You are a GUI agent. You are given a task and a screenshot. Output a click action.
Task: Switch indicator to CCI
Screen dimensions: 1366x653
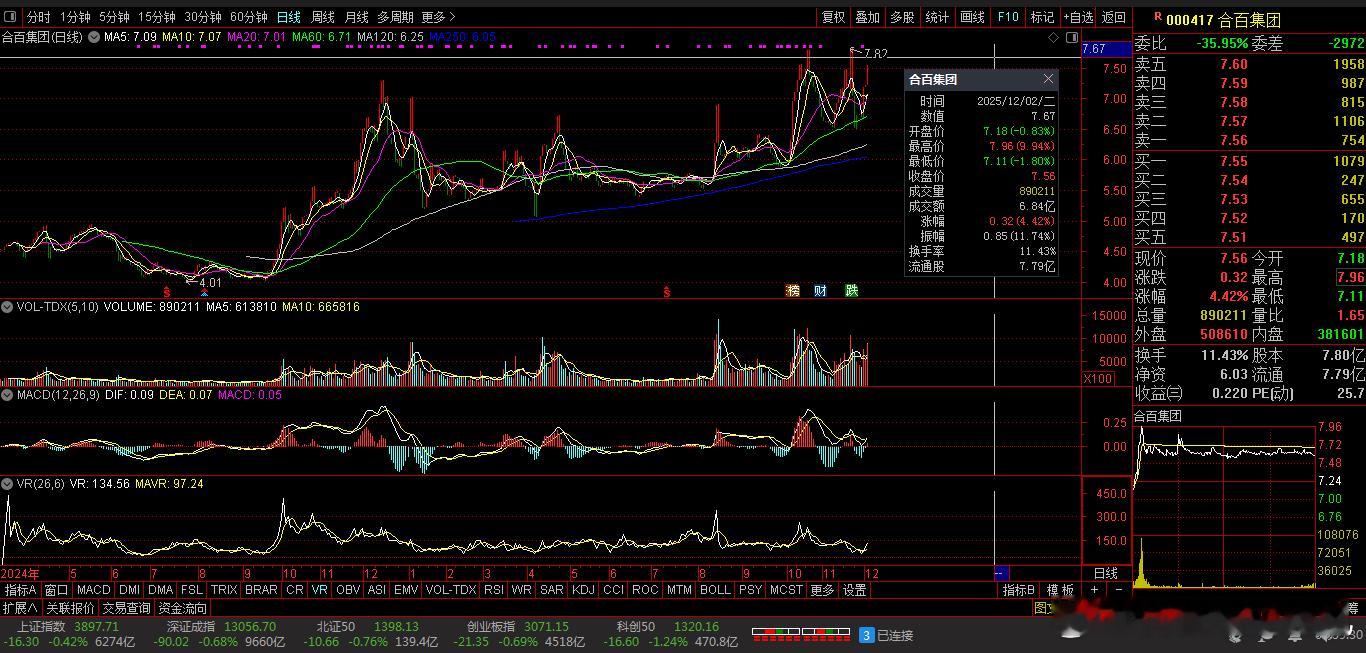tap(613, 590)
